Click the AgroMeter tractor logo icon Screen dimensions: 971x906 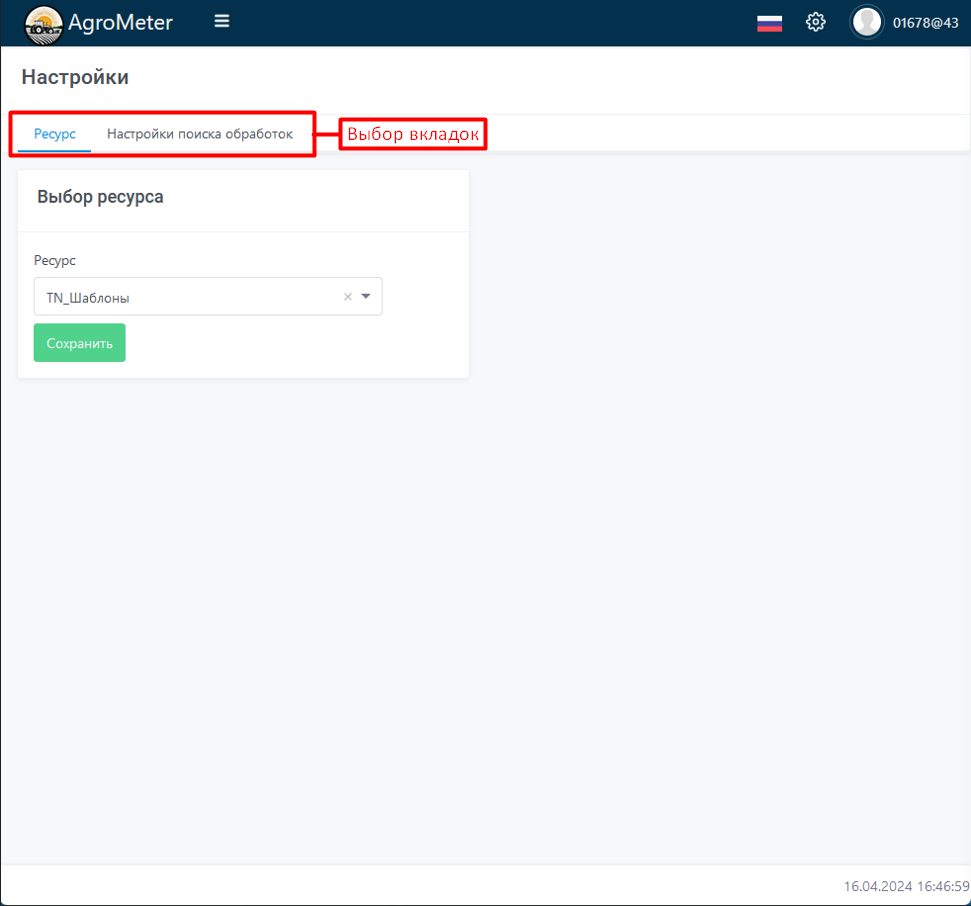point(43,23)
